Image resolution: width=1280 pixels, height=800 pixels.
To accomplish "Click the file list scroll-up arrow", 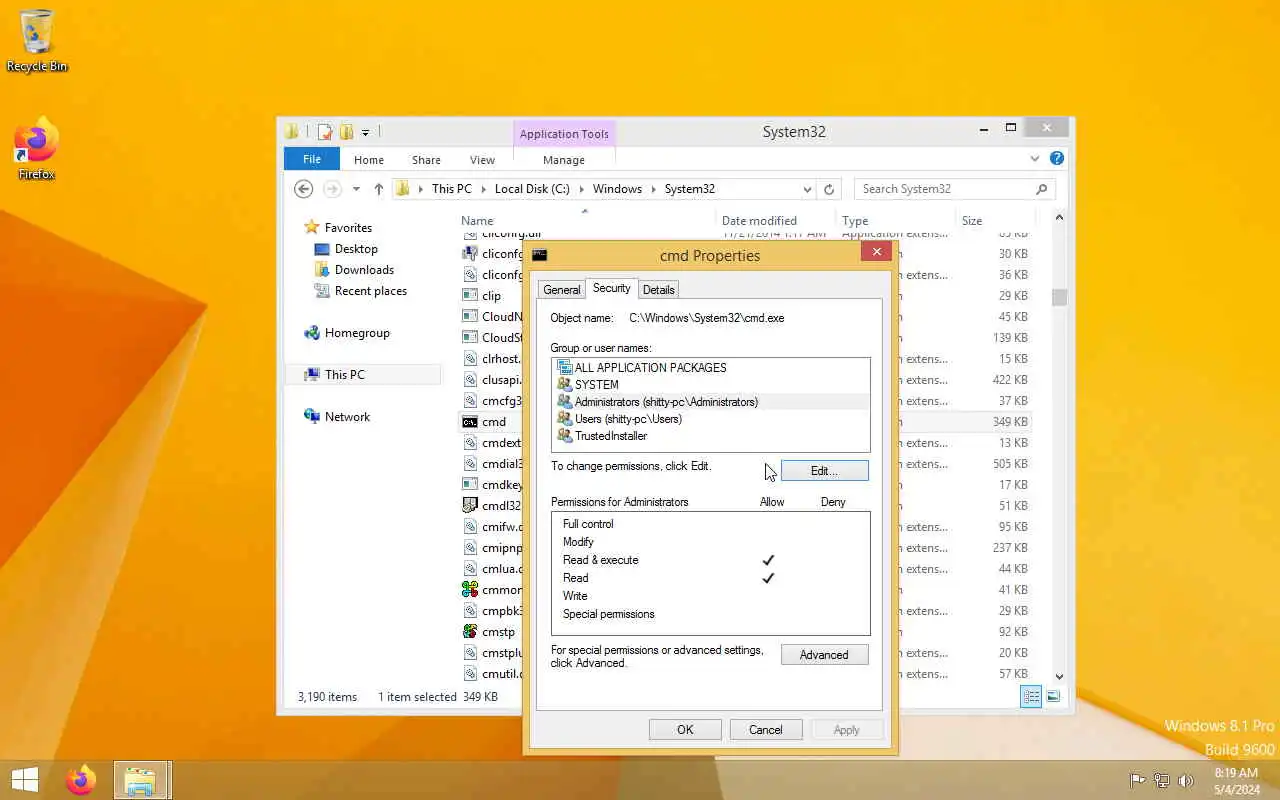I will click(x=1059, y=217).
